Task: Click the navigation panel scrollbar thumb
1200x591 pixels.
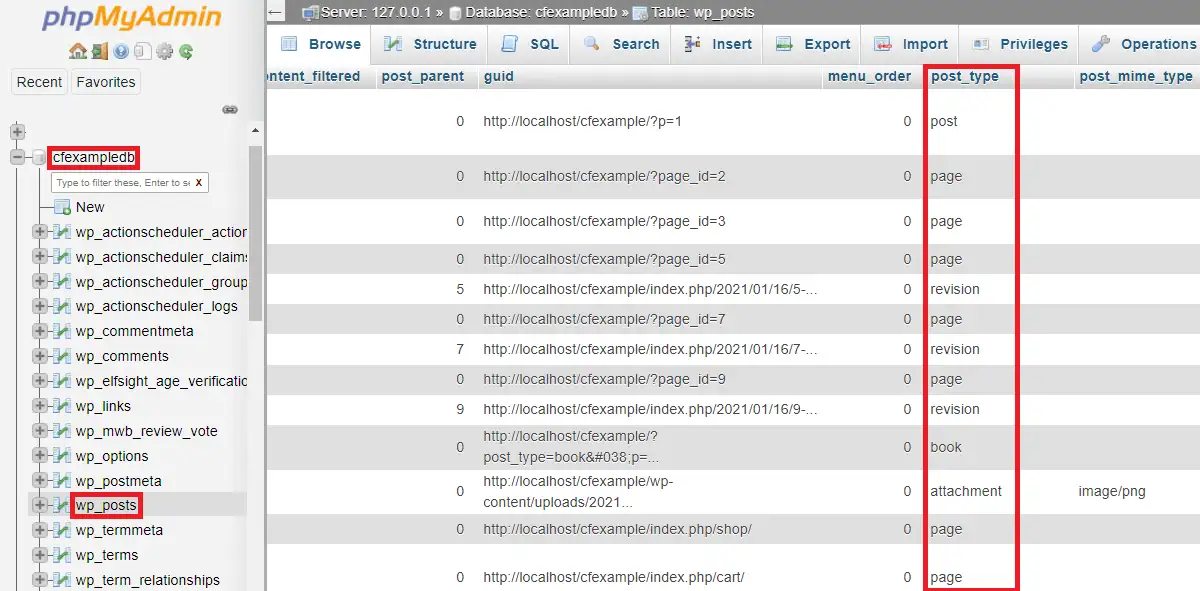Action: pos(255,233)
